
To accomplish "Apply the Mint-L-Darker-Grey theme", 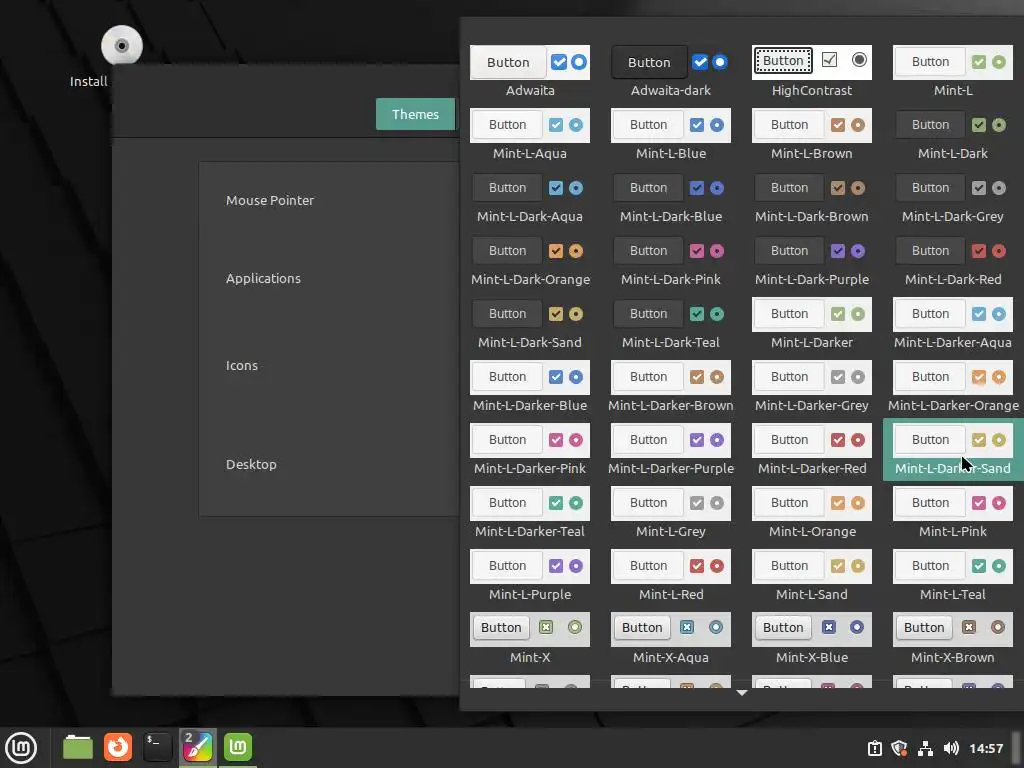I will [812, 387].
